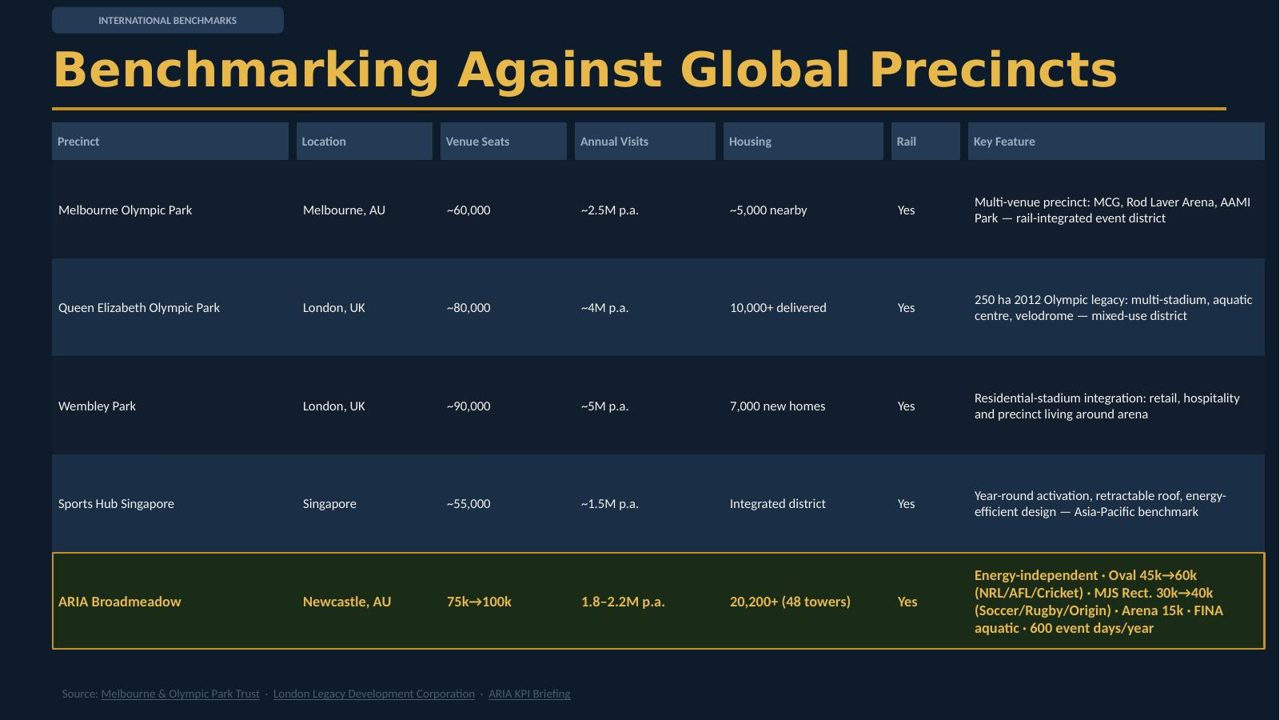The height and width of the screenshot is (720, 1280).
Task: Click the ~80,000 venue seats cell
Action: [468, 308]
